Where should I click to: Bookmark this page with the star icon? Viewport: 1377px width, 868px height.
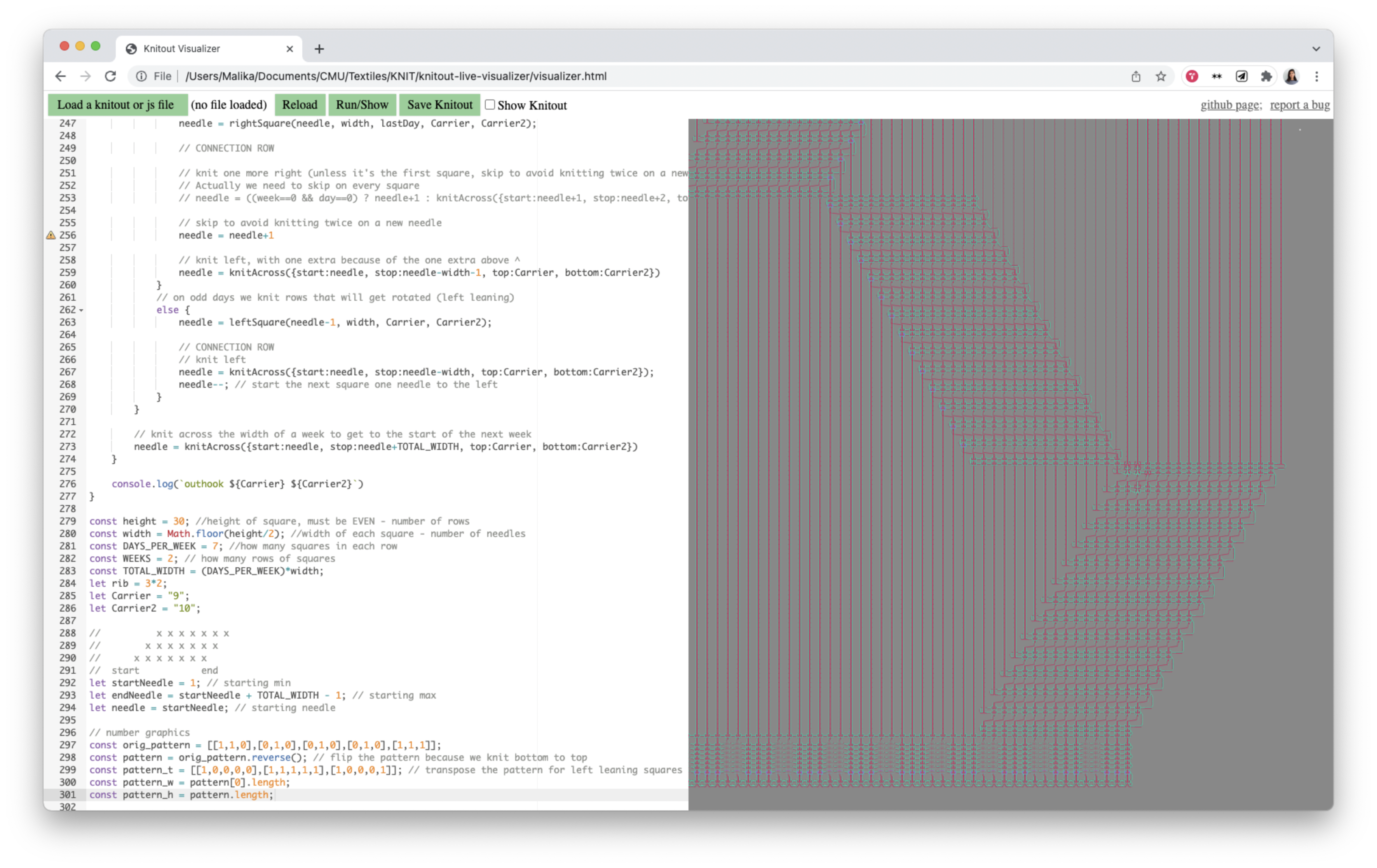pyautogui.click(x=1160, y=76)
